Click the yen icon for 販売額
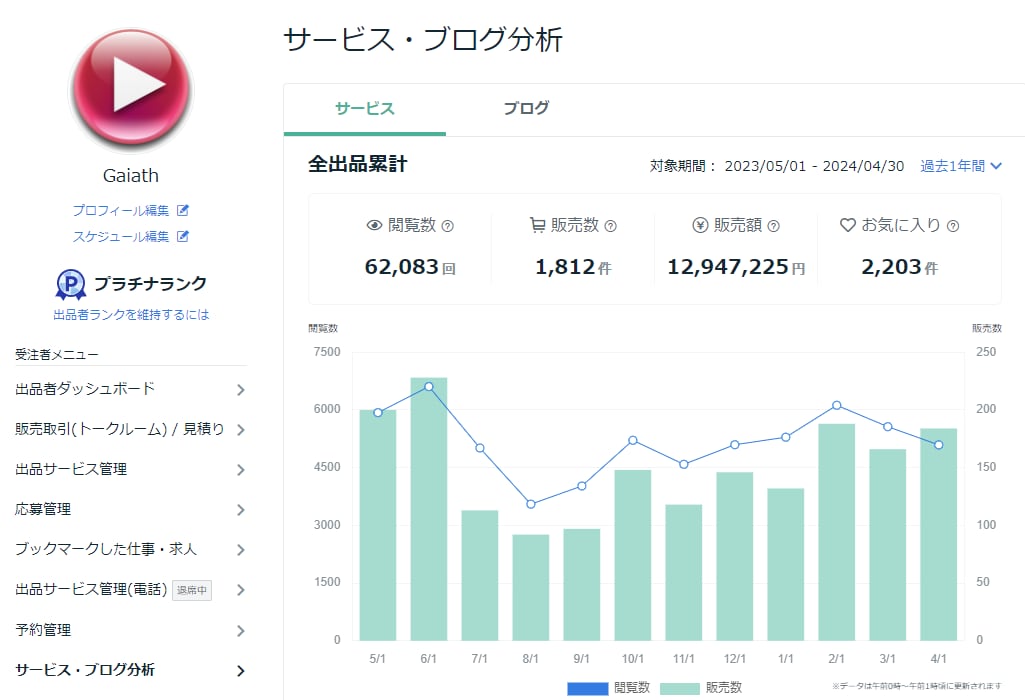Screen dimensions: 1025x700 click(700, 225)
